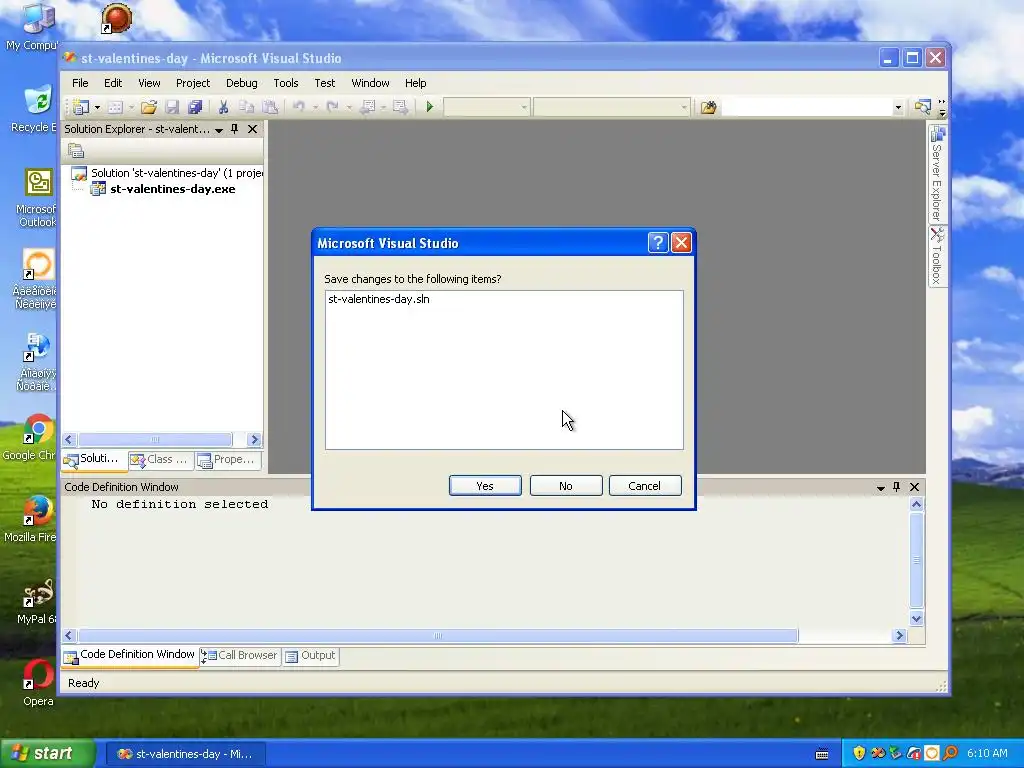Click Solution Explorer scrollbar left arrow
The height and width of the screenshot is (768, 1024).
(x=69, y=440)
